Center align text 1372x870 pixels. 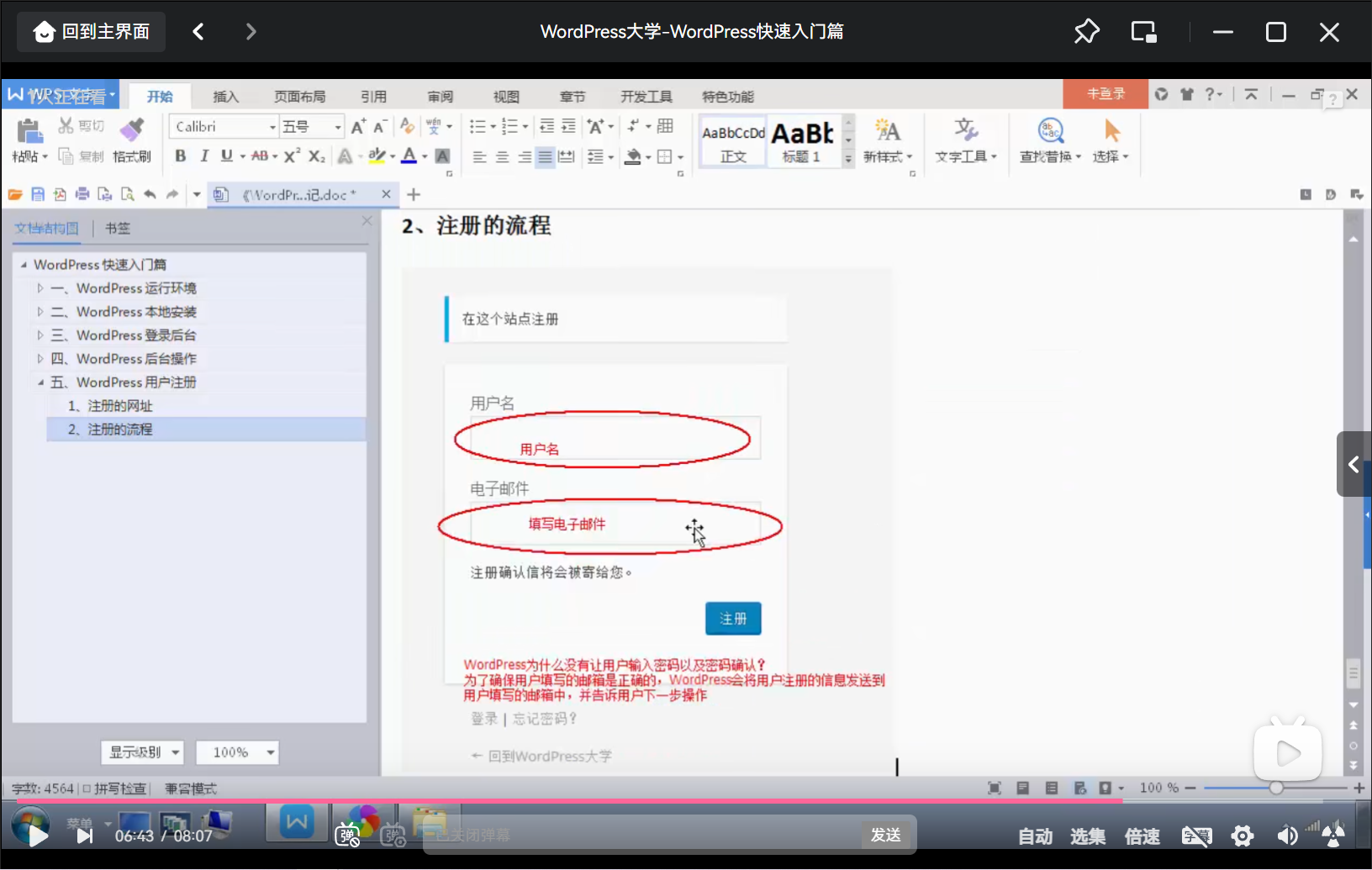[502, 157]
